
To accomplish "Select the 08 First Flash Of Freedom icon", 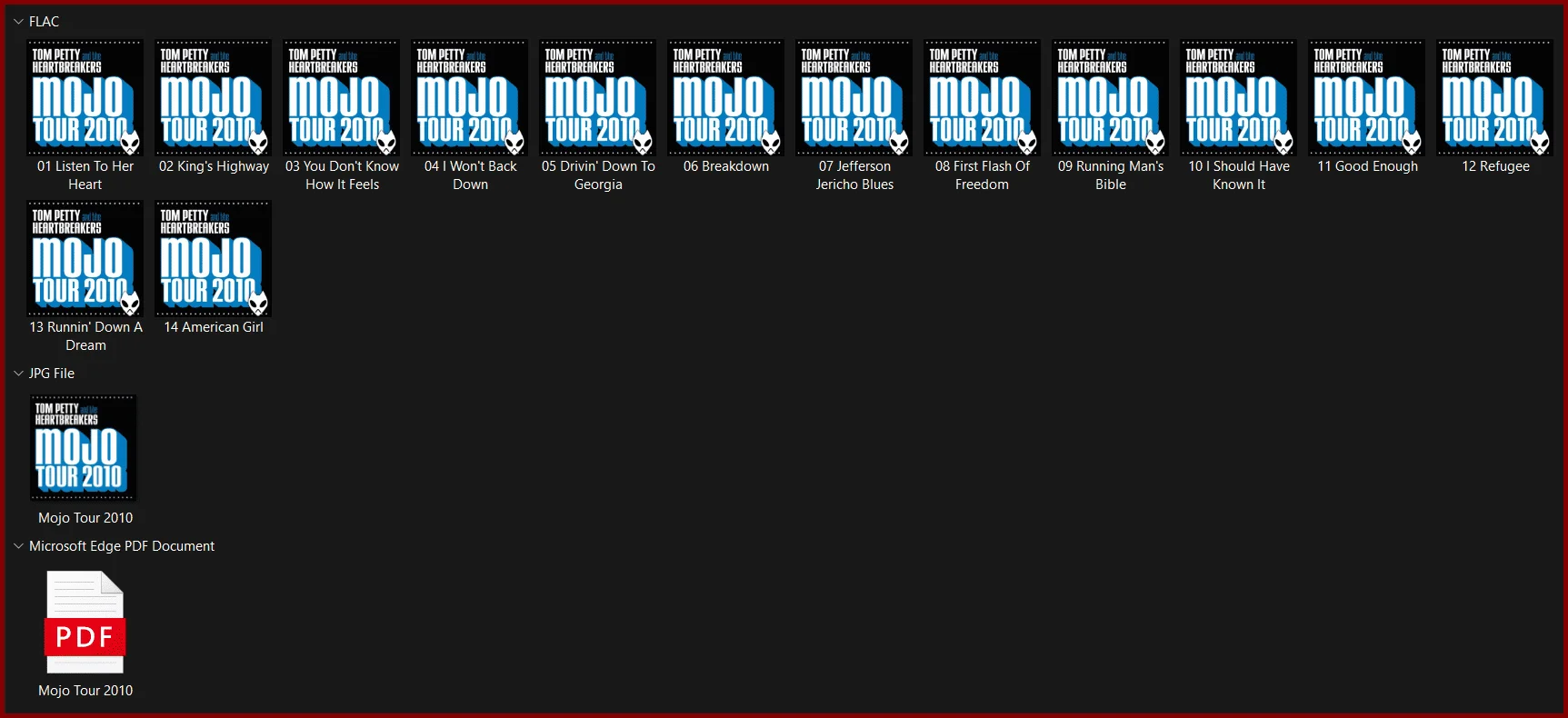I will 983,97.
